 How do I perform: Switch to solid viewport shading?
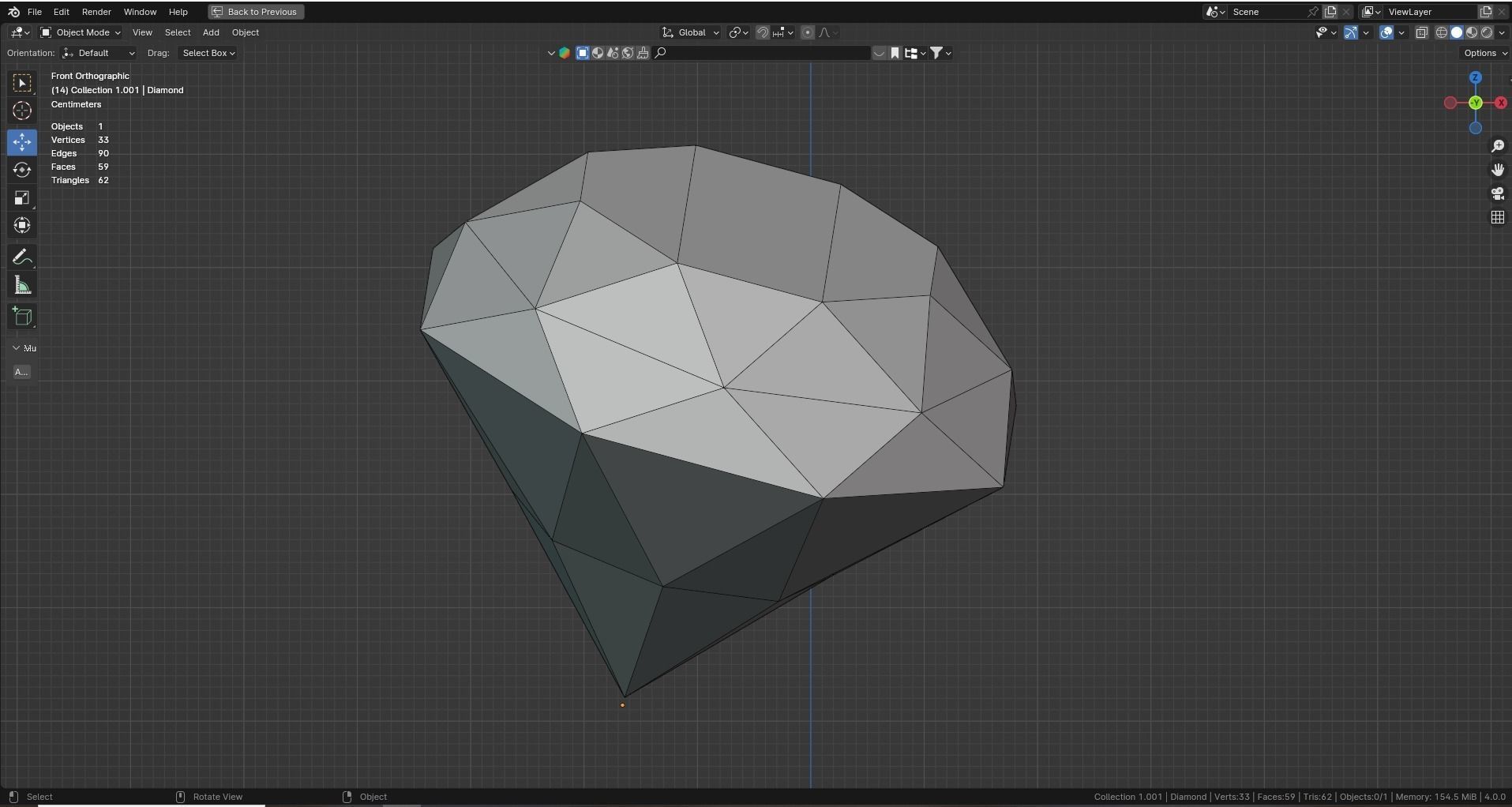point(1457,32)
